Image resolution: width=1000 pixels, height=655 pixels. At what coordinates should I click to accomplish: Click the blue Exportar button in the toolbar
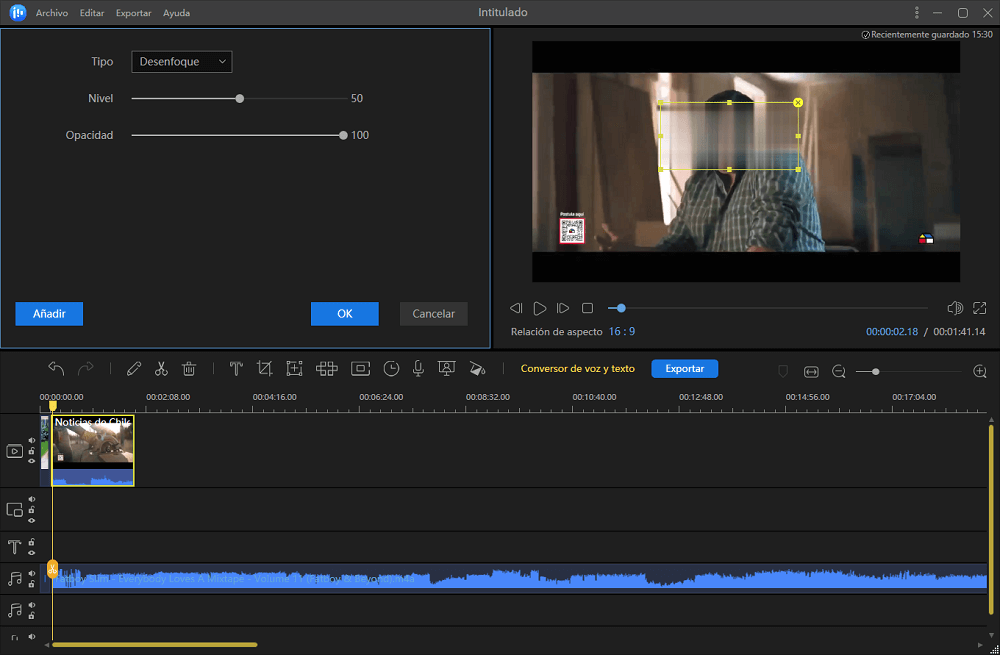684,369
